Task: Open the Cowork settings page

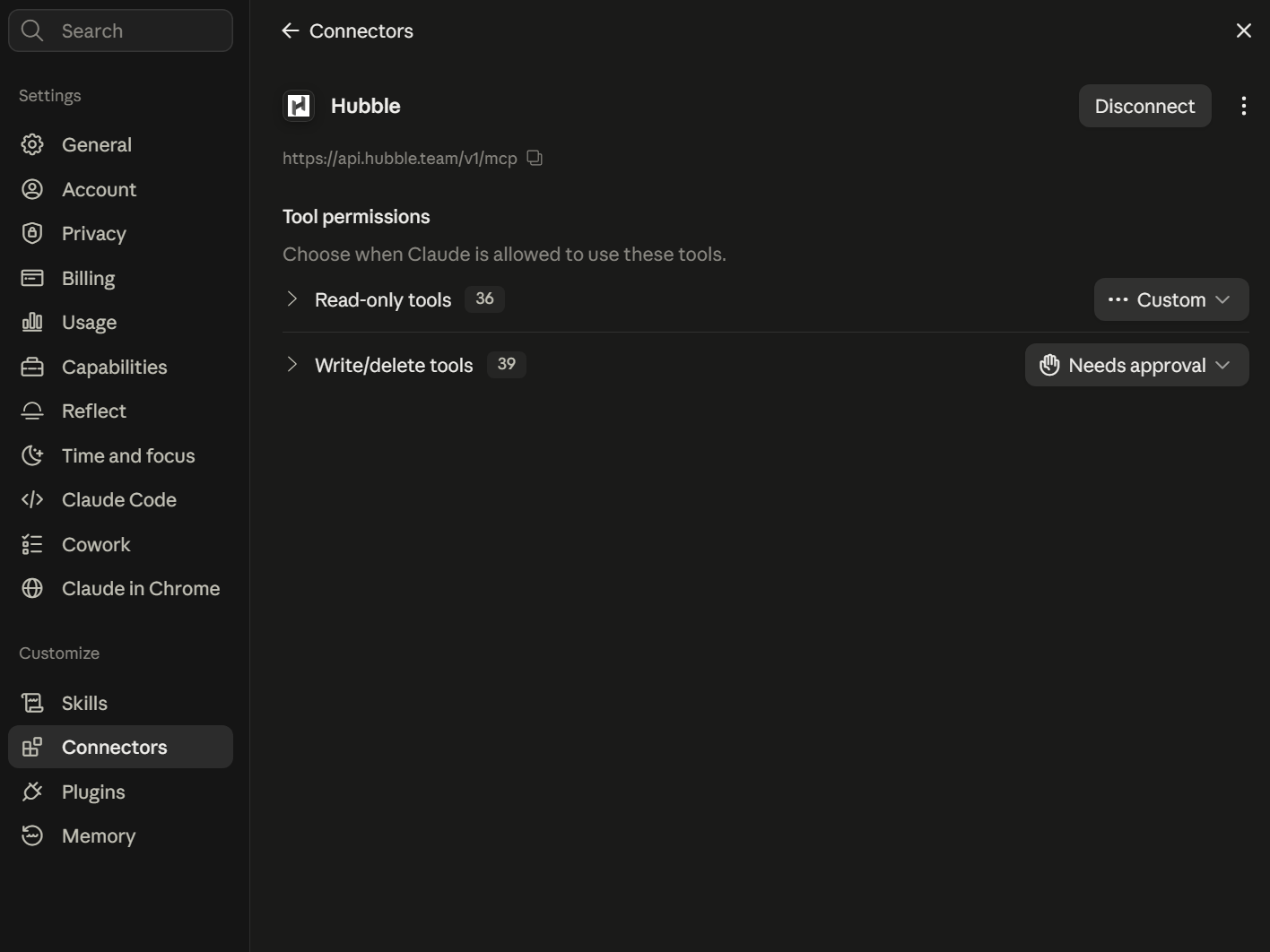Action: (120, 544)
